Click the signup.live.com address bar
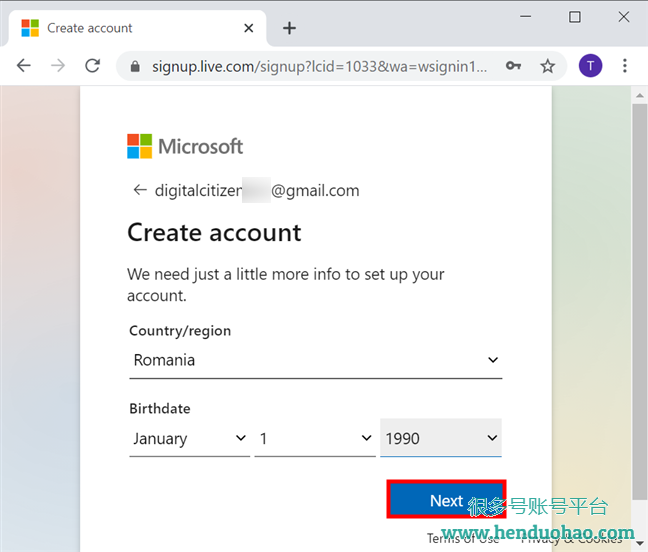 (320, 66)
